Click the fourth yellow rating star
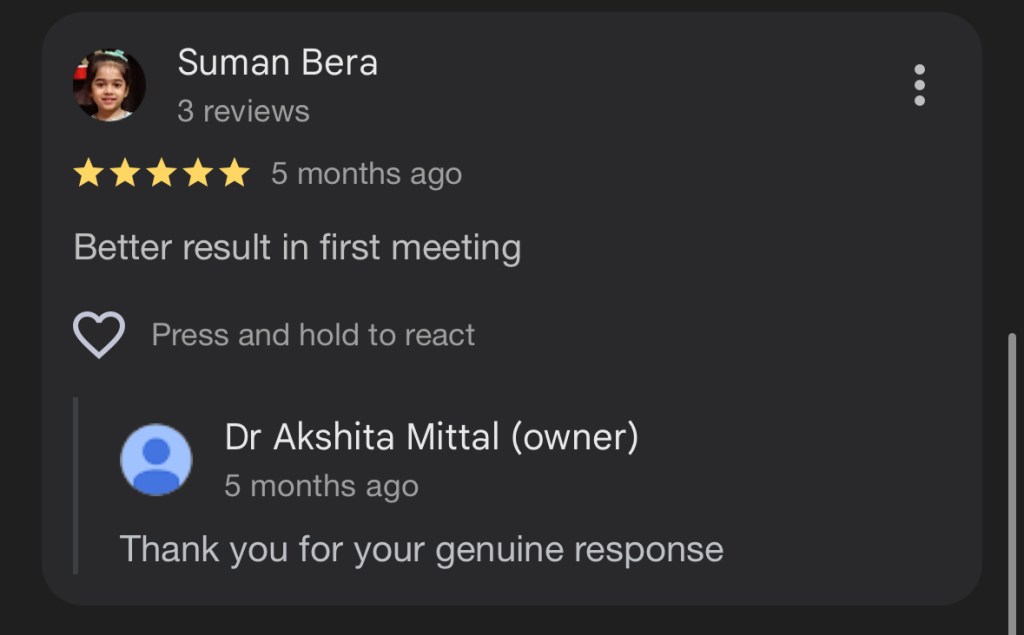 198,174
